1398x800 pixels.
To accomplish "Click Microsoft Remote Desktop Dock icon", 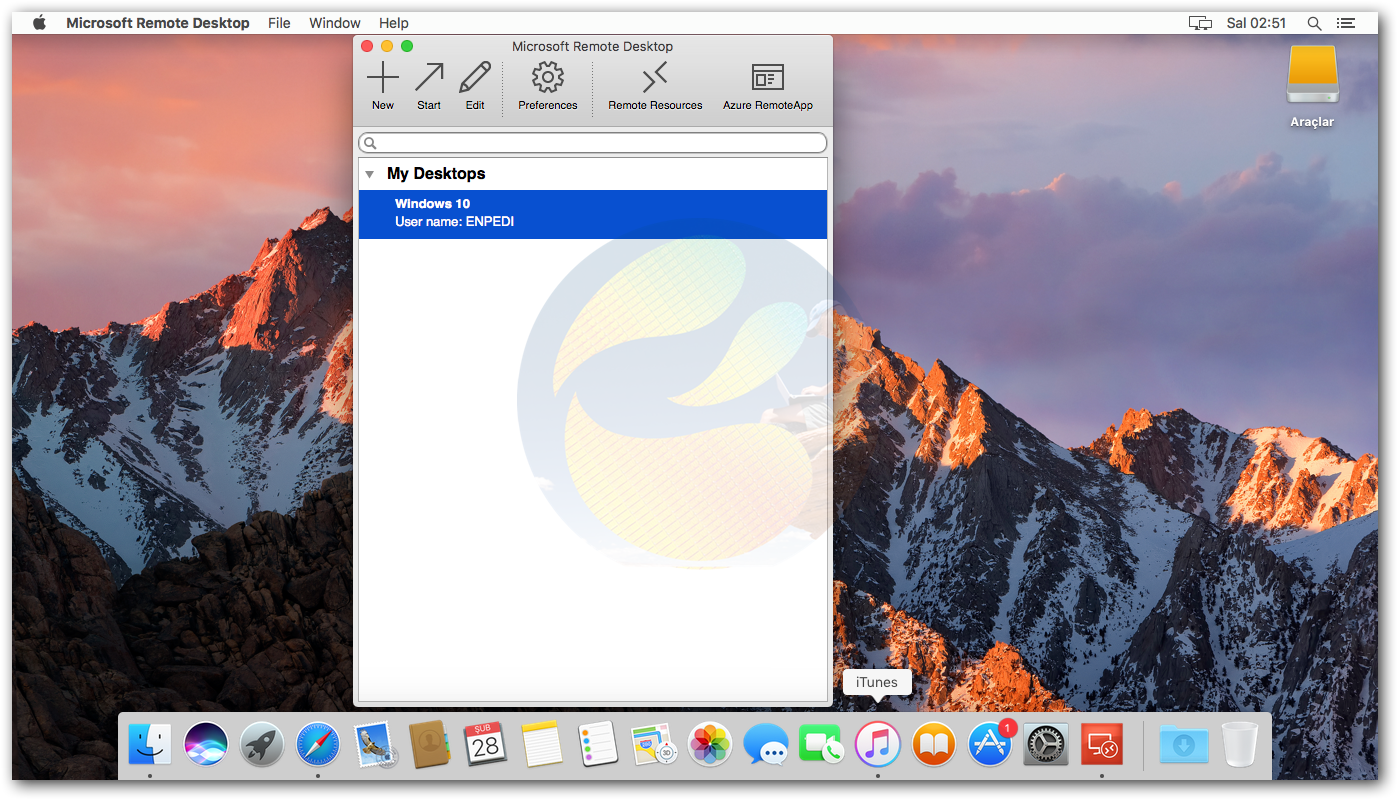I will click(1102, 745).
